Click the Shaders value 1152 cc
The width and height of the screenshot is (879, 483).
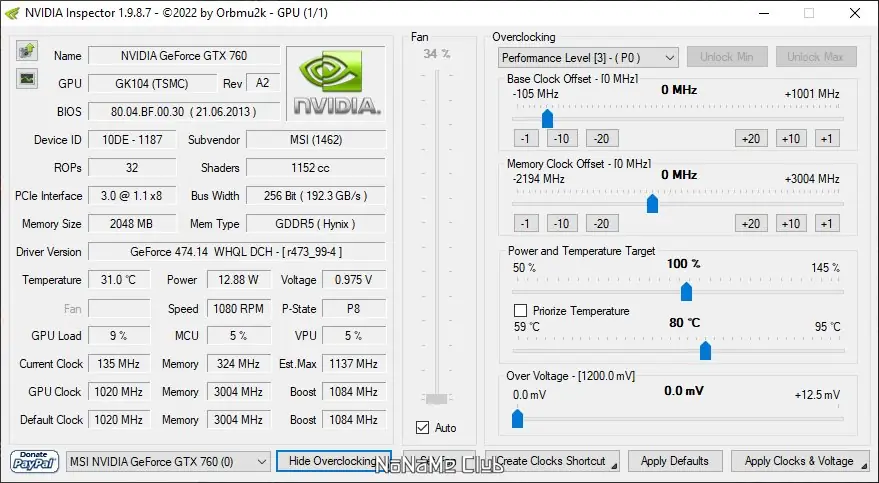click(316, 168)
